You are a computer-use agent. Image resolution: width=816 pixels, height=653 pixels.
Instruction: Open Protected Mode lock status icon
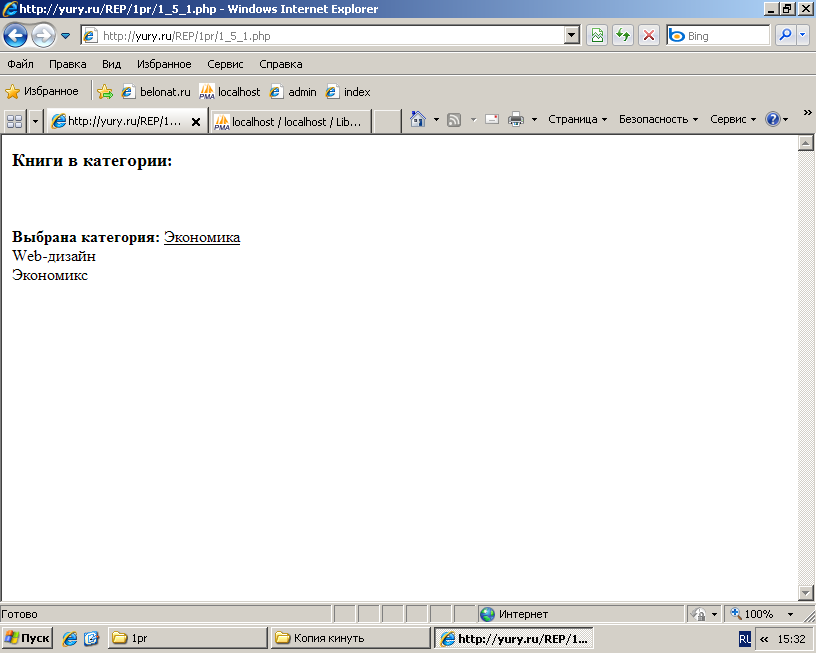click(x=699, y=614)
